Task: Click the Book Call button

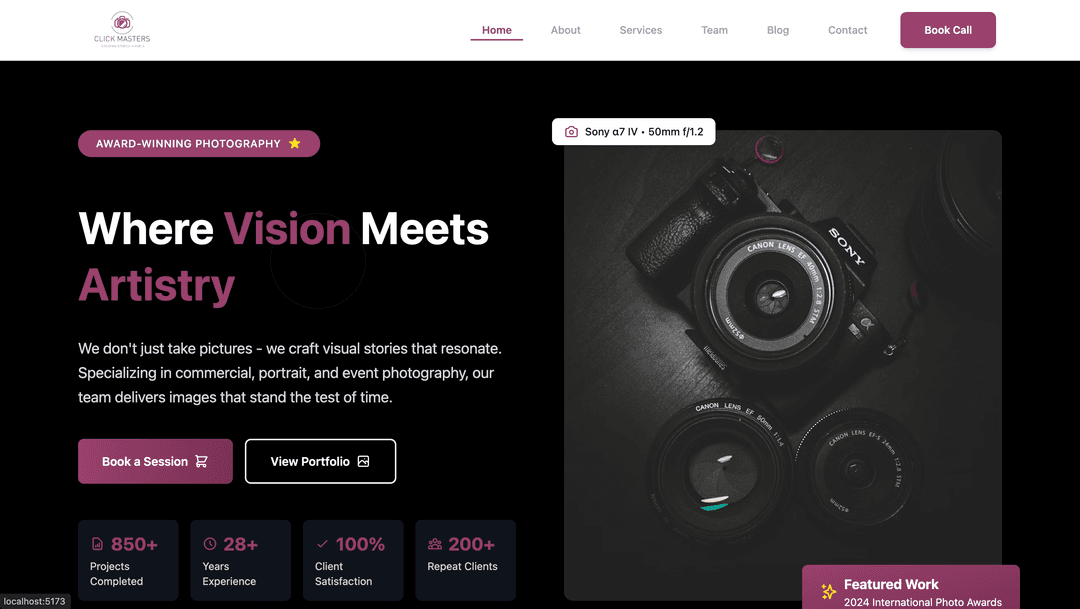Action: (x=948, y=30)
